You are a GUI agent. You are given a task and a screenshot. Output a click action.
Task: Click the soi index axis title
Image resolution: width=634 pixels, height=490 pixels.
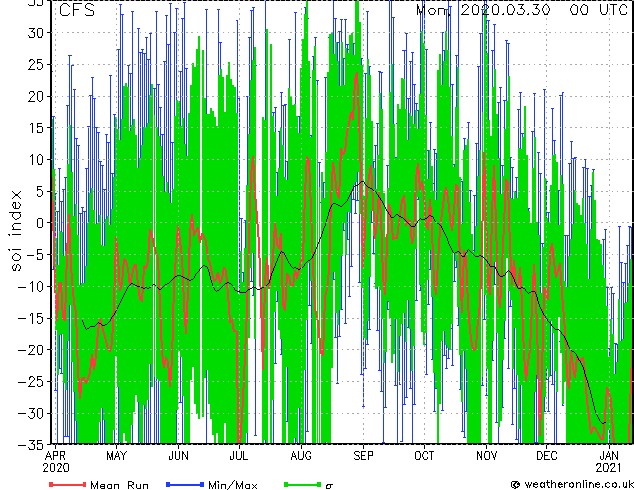click(15, 231)
